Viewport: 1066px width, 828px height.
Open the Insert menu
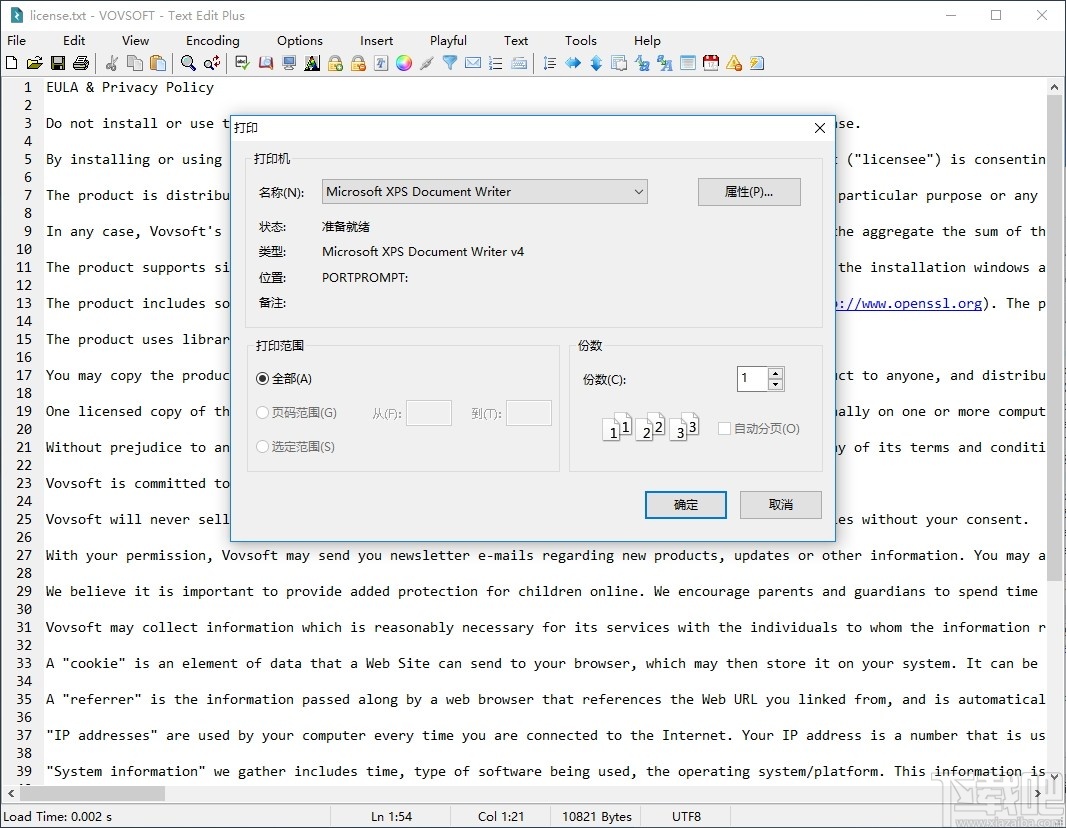pyautogui.click(x=377, y=41)
